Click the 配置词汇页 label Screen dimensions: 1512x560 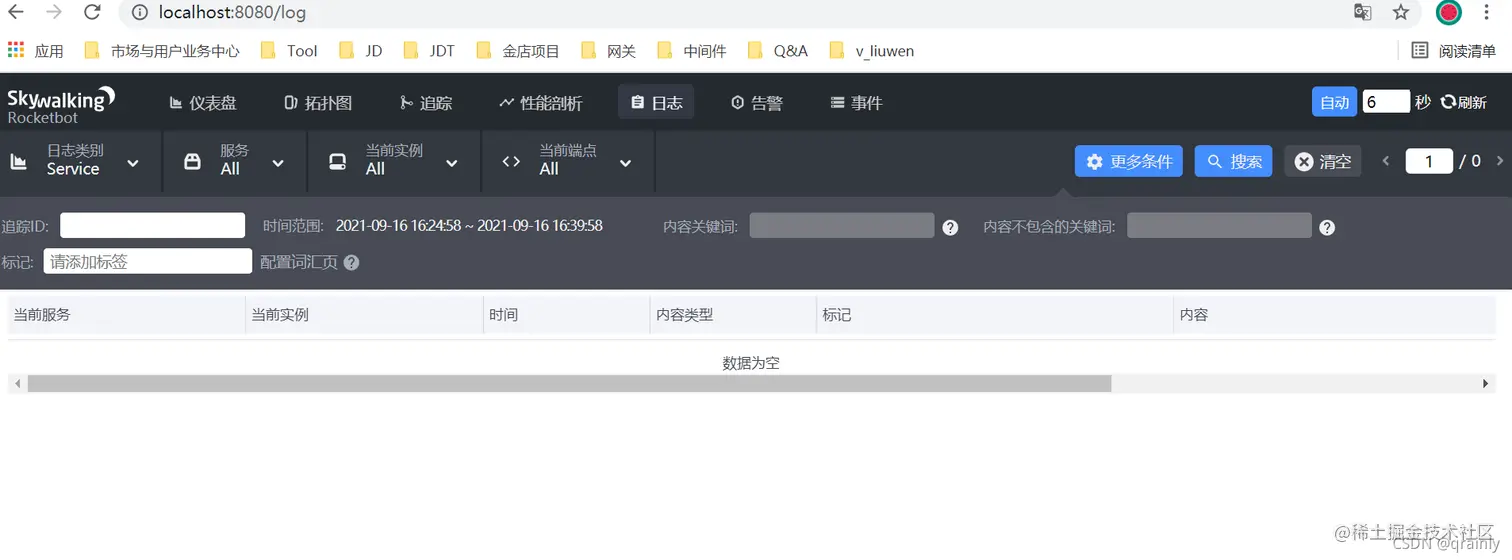coord(299,262)
